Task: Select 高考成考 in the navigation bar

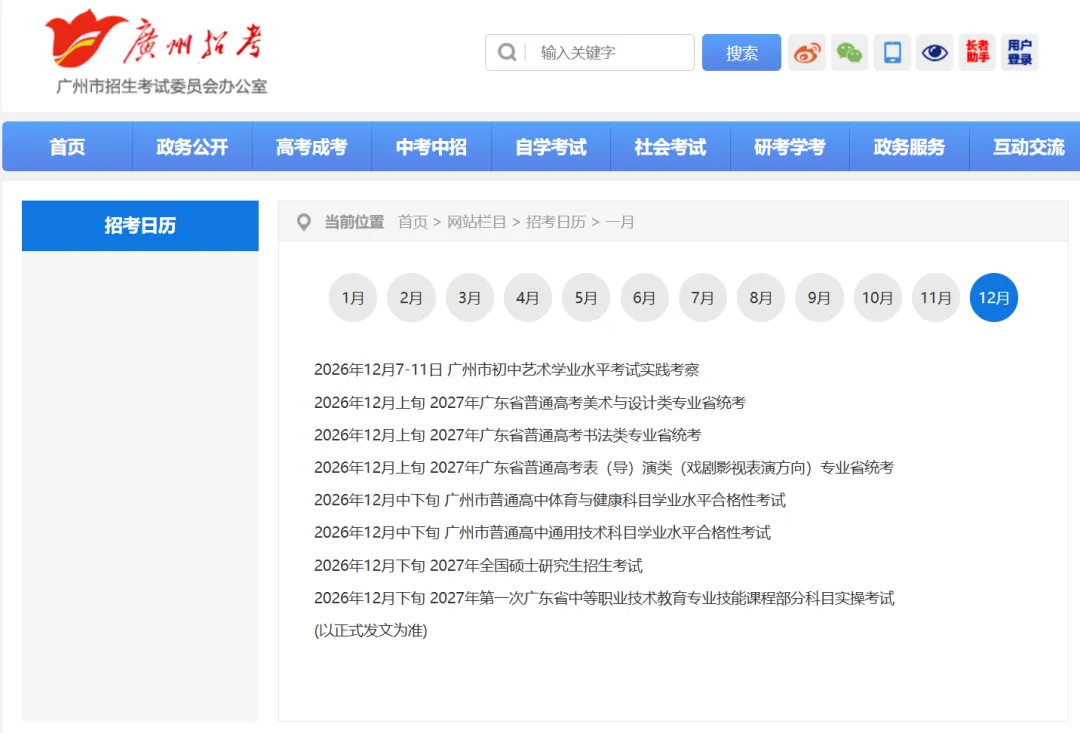Action: pyautogui.click(x=311, y=147)
